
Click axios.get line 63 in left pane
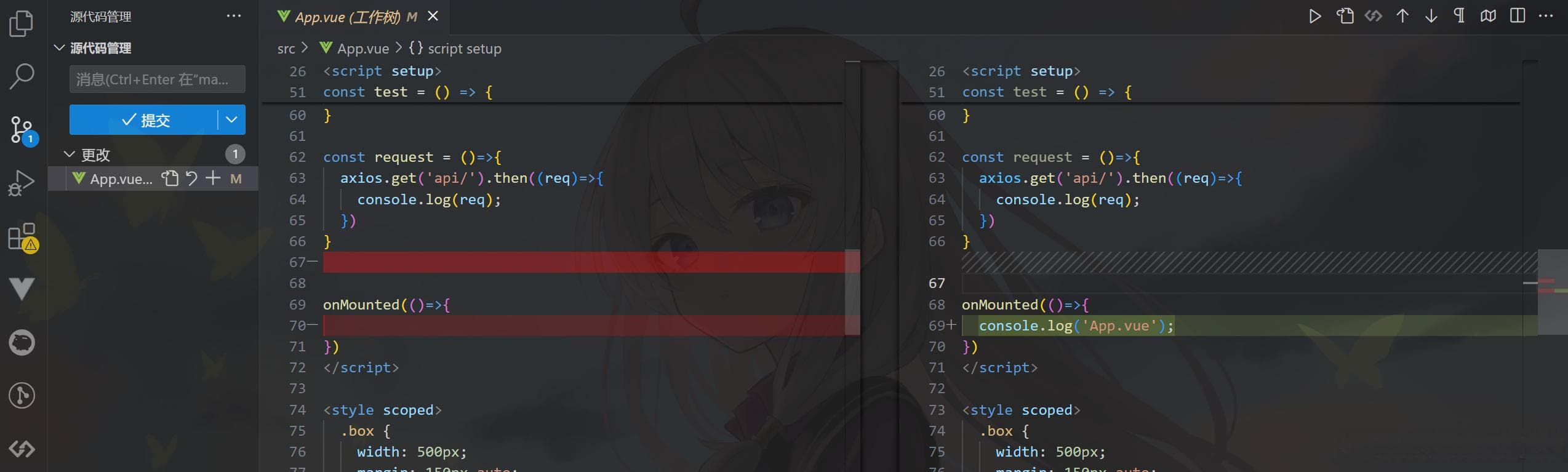(x=472, y=178)
